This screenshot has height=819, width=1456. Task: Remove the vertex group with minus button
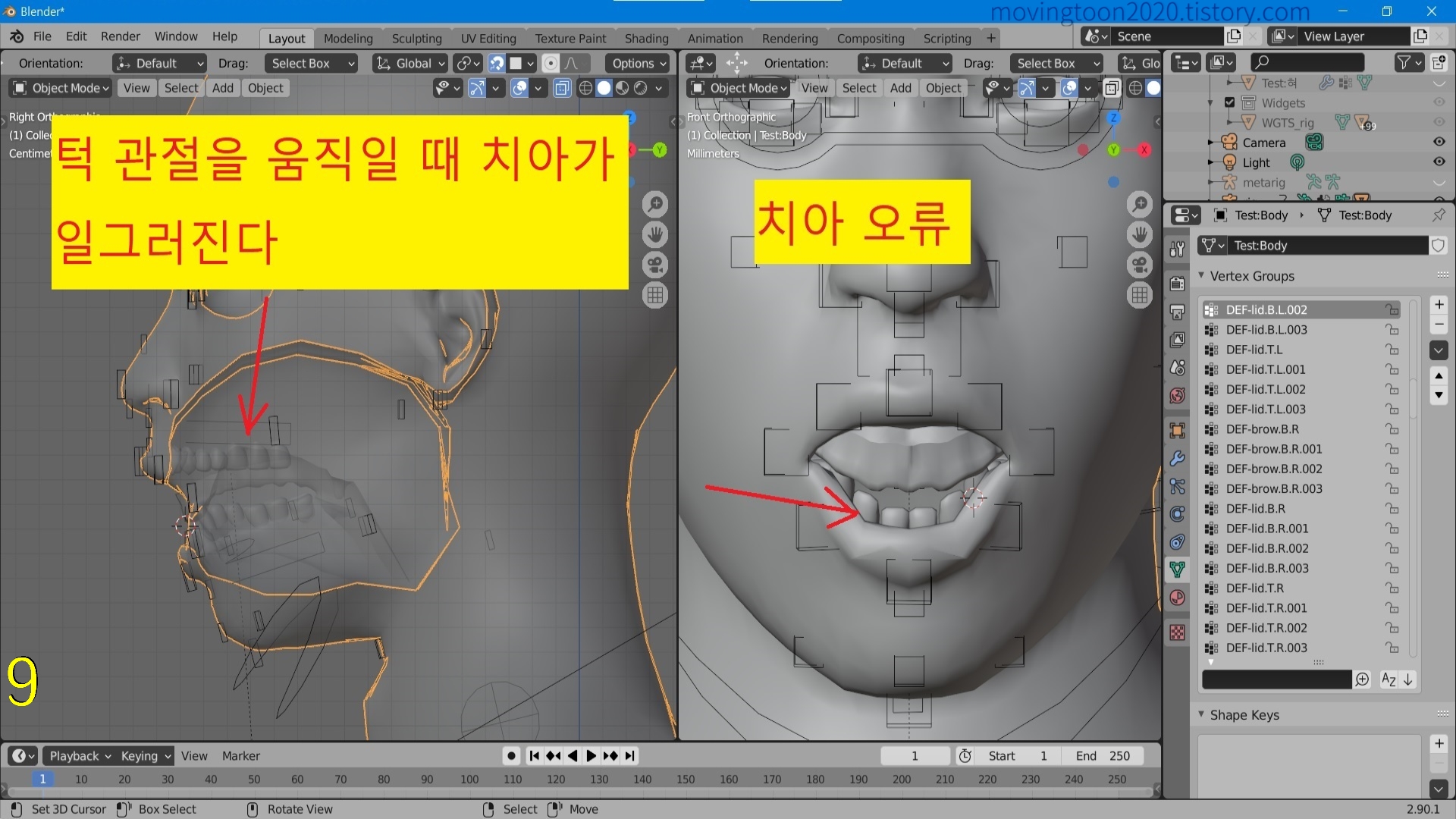1439,325
